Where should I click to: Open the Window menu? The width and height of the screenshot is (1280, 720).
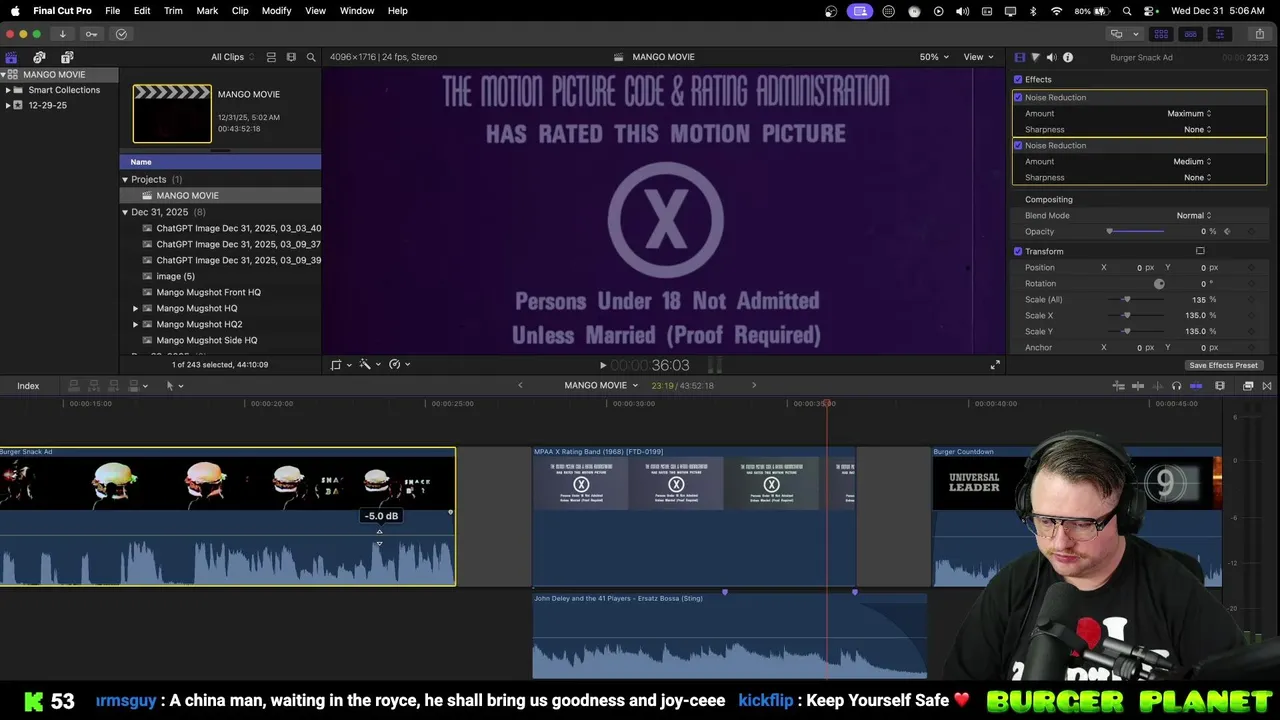click(x=357, y=11)
